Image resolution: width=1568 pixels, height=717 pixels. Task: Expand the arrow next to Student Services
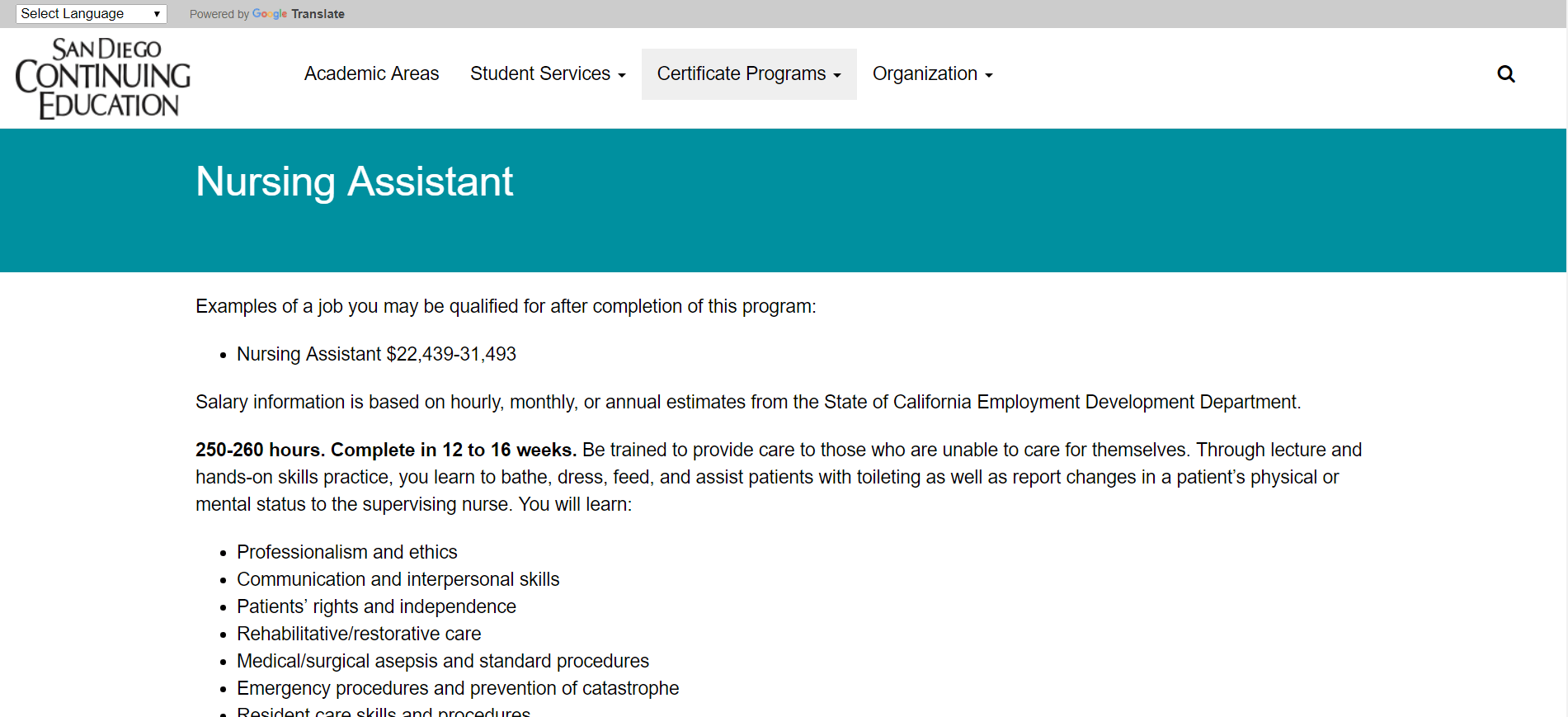point(622,76)
